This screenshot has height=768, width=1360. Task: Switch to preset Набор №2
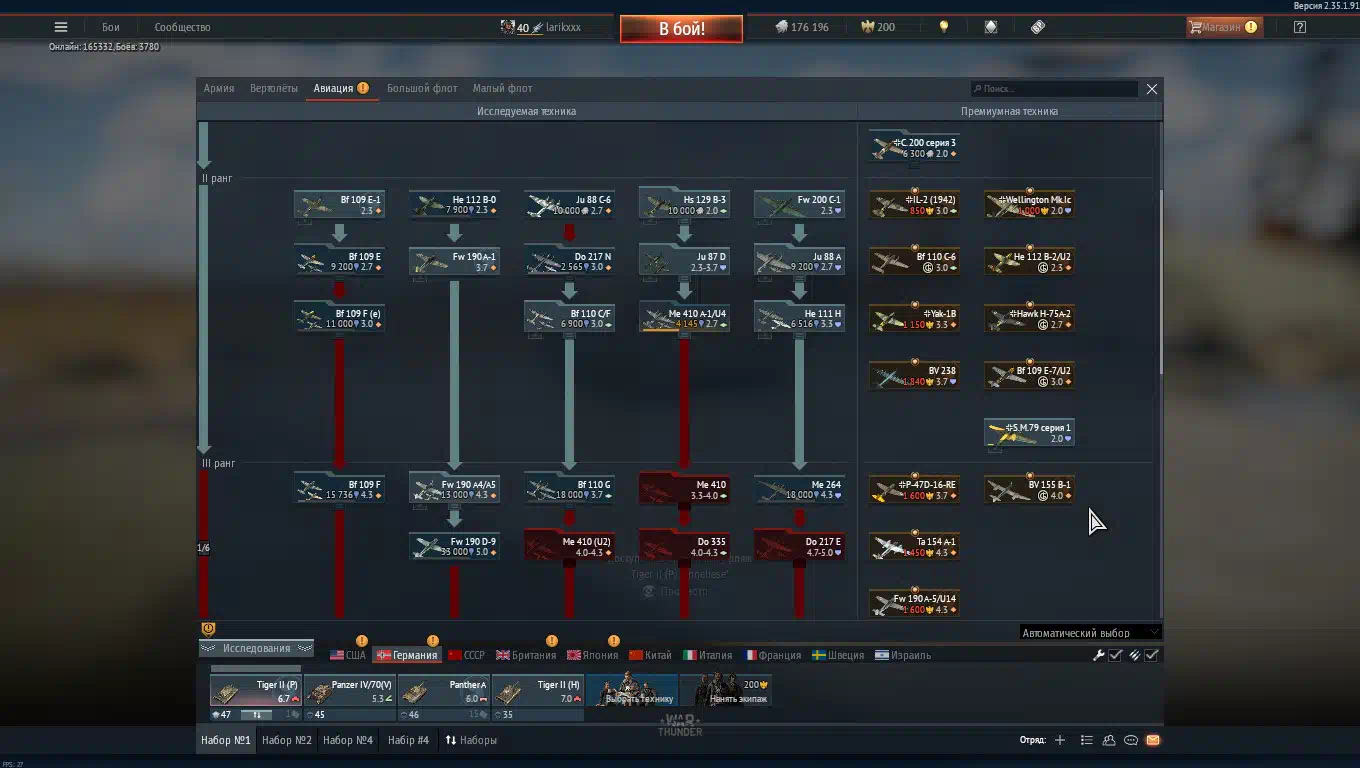tap(287, 740)
